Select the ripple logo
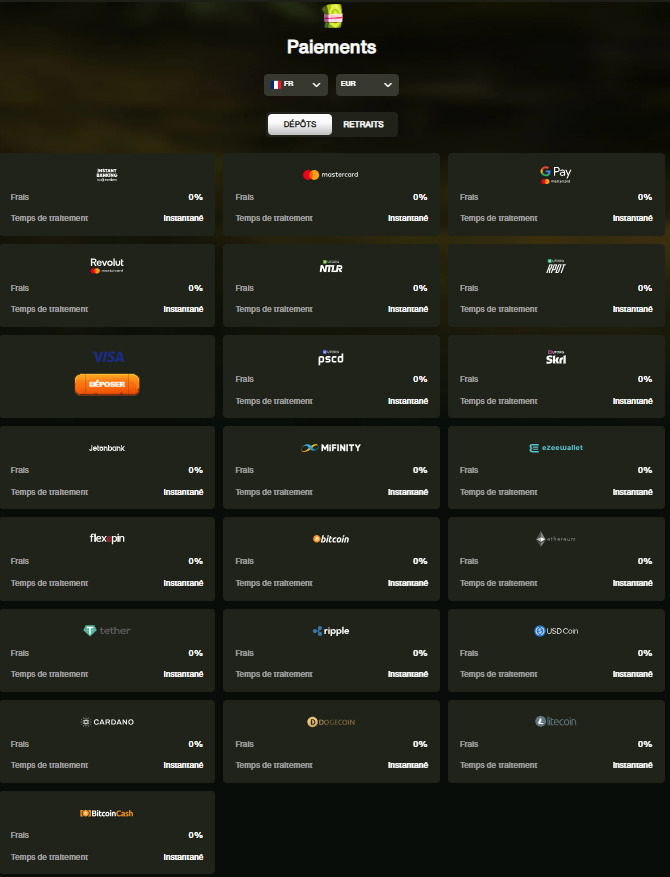This screenshot has height=877, width=670. [x=331, y=631]
